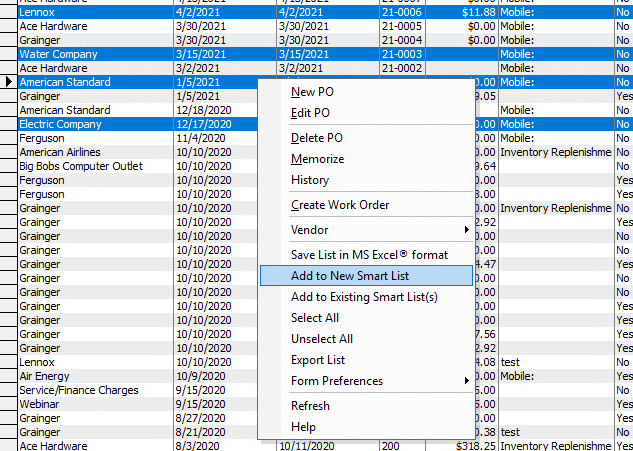Click PO number 21-0003 cell
This screenshot has width=633, height=451.
pyautogui.click(x=402, y=54)
